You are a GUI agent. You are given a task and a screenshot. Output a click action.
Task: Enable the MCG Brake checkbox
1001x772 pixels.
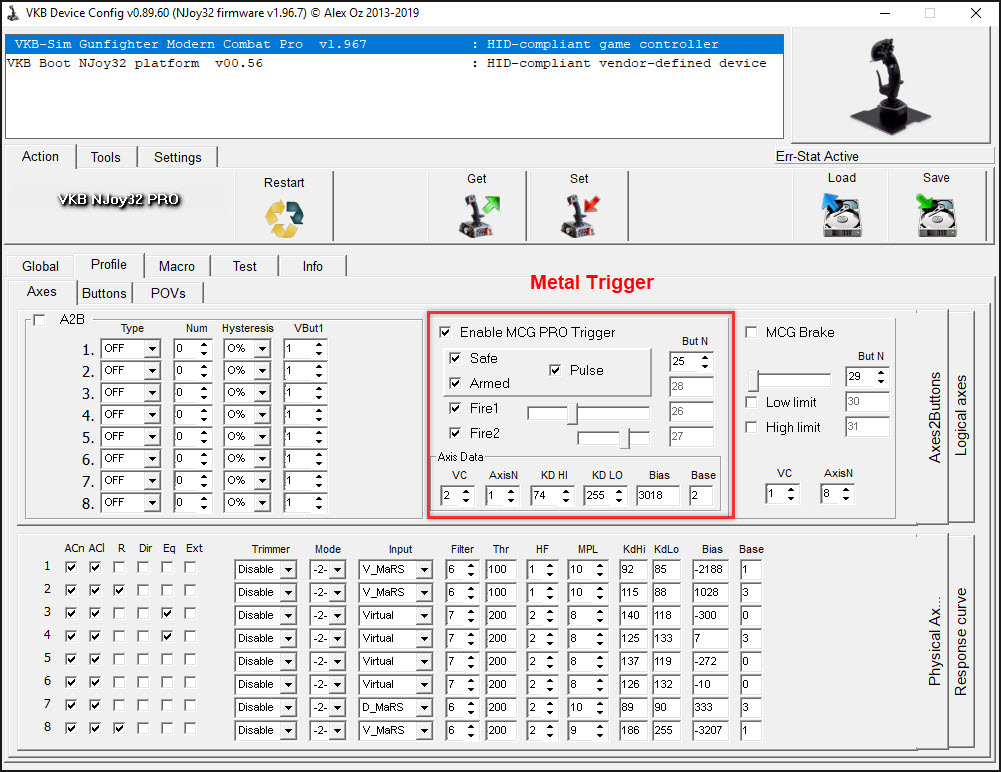[751, 332]
